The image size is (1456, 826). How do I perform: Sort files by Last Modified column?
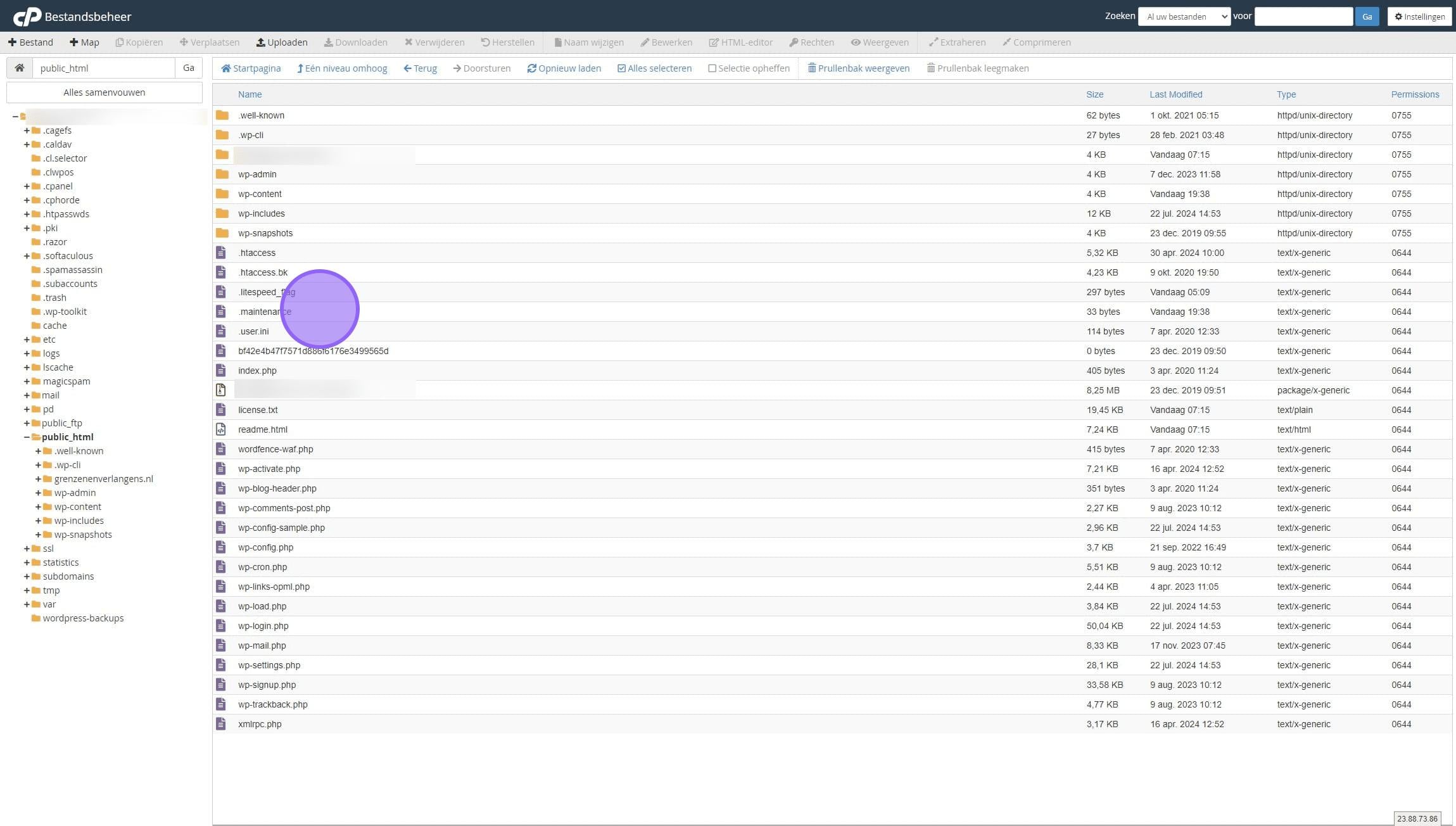click(x=1175, y=94)
